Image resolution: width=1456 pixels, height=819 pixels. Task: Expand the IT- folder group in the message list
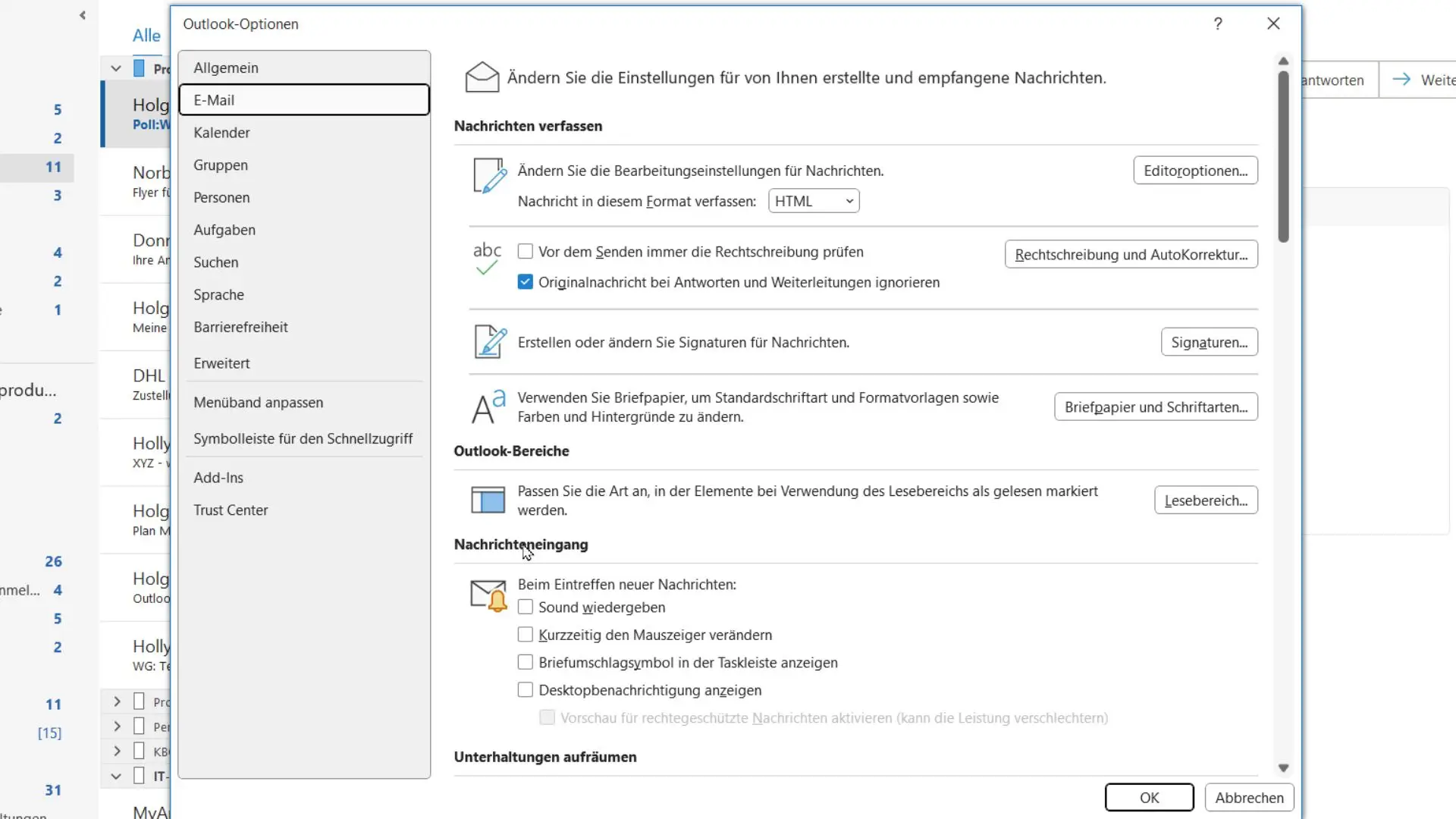(116, 775)
